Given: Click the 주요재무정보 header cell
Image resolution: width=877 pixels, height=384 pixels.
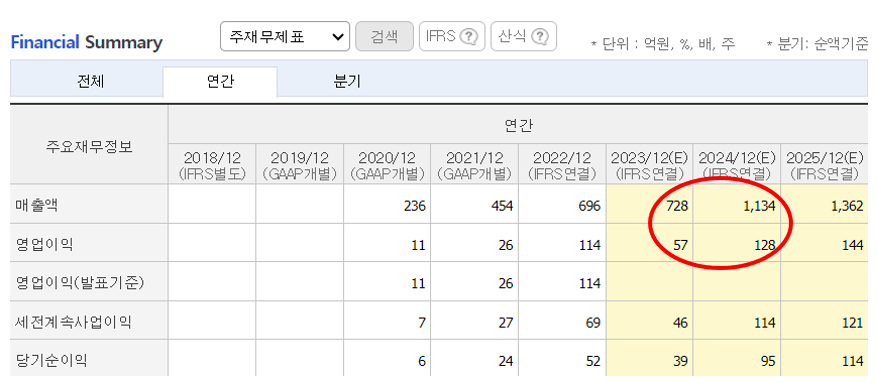Looking at the screenshot, I should click(89, 147).
